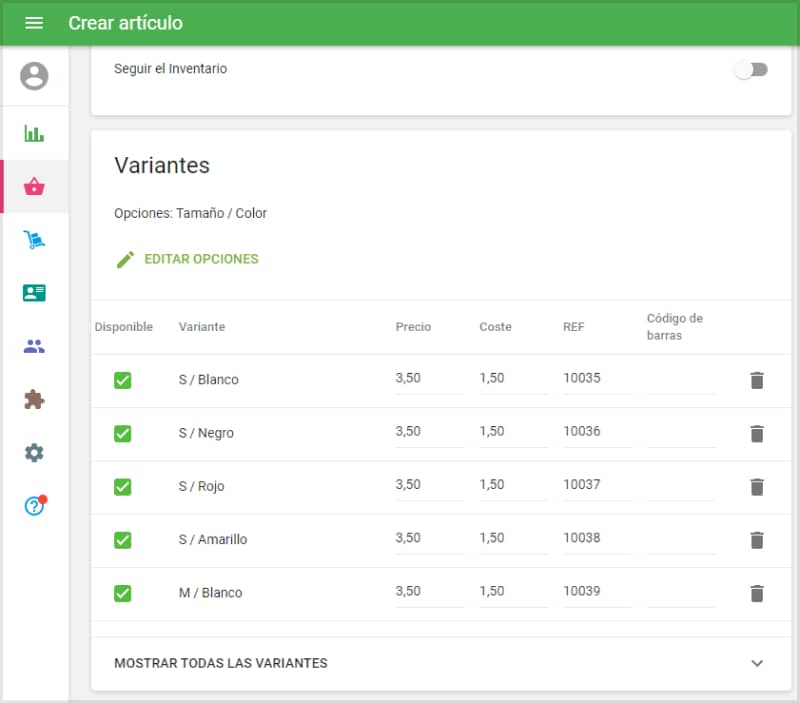Click the barcode field for S / Rojo

(x=680, y=485)
